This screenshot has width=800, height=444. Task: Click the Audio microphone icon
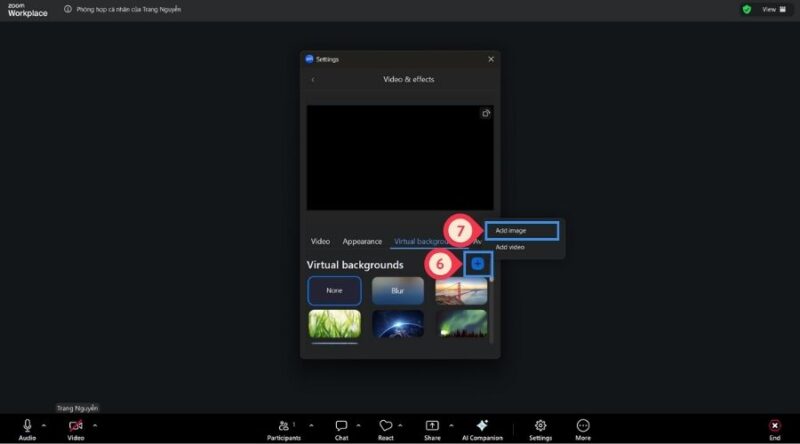tap(27, 425)
